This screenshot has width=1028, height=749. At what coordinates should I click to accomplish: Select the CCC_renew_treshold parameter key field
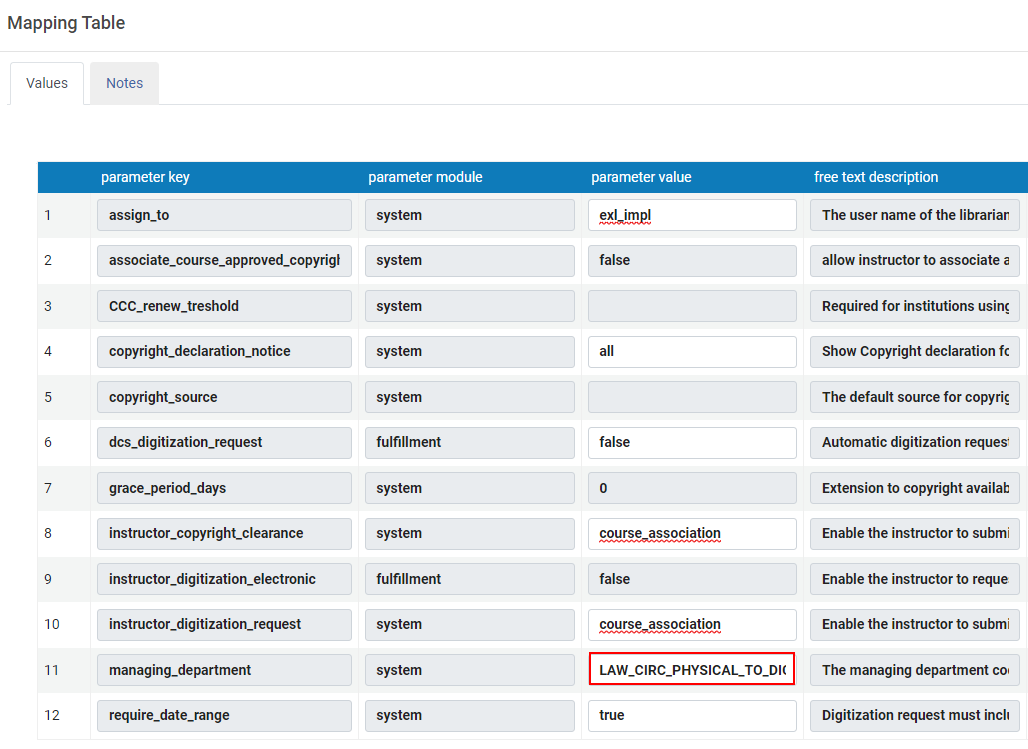224,306
